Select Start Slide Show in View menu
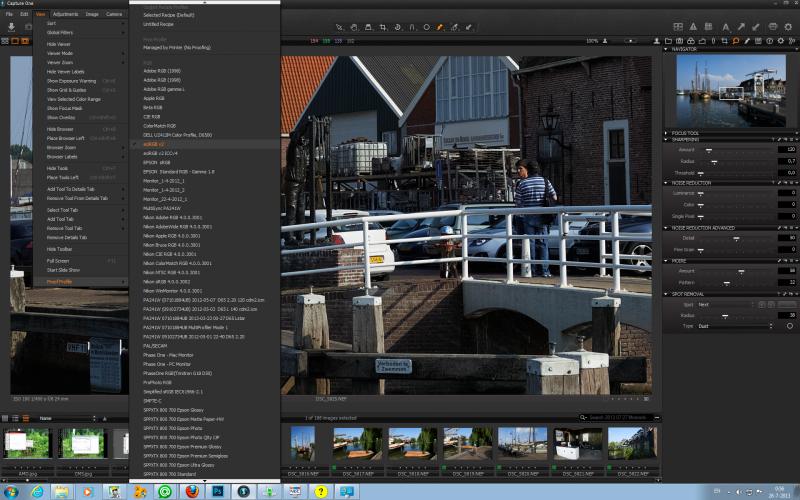Screen dimensions: 800x500 pyautogui.click(x=63, y=270)
